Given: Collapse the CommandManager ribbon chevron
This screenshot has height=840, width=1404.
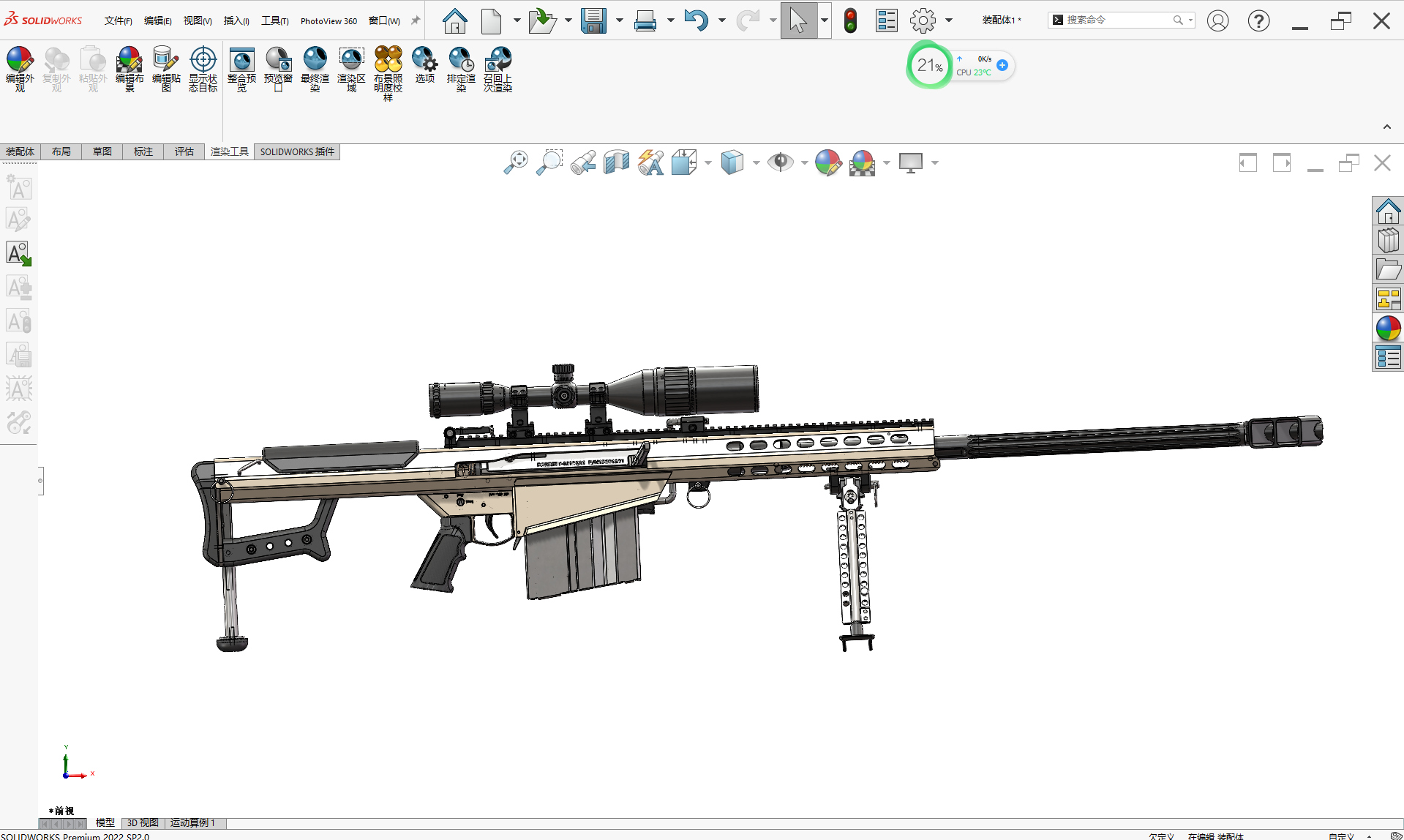Looking at the screenshot, I should pos(1386,127).
